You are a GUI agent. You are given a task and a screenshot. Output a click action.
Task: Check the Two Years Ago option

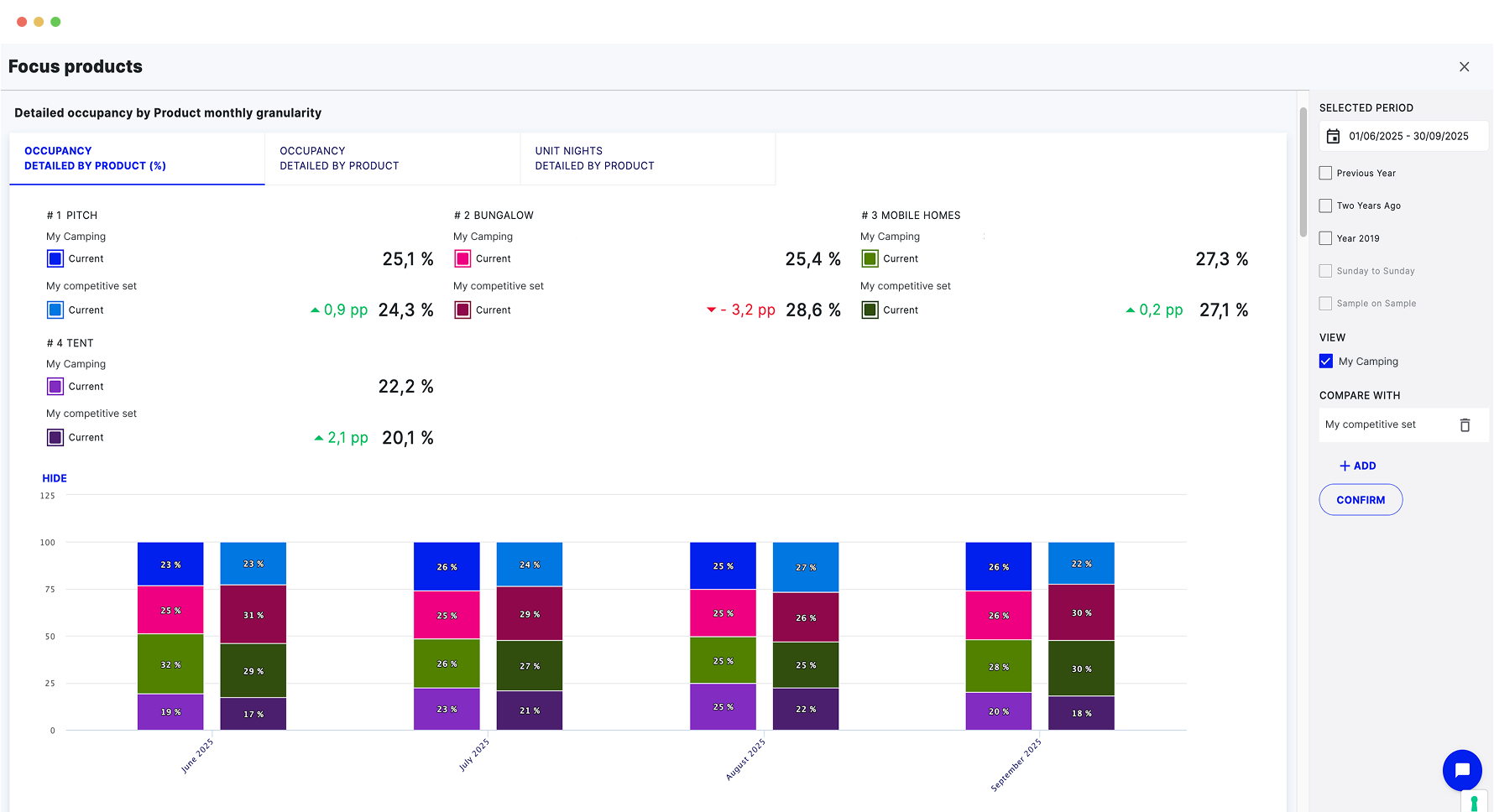(1326, 206)
